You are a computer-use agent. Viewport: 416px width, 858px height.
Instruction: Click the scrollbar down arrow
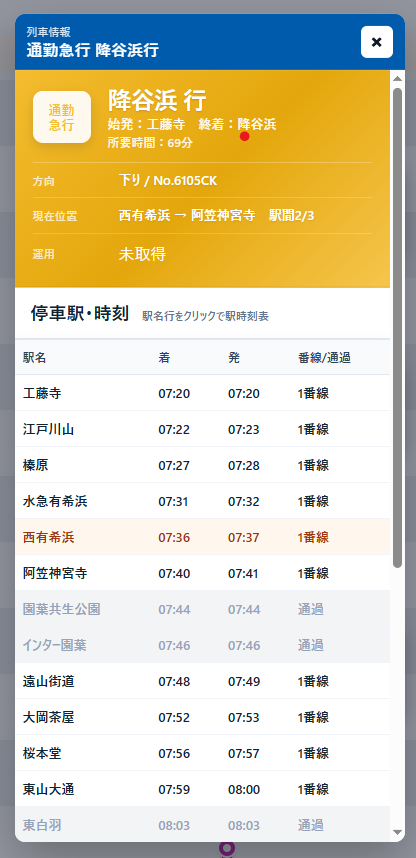pyautogui.click(x=397, y=832)
